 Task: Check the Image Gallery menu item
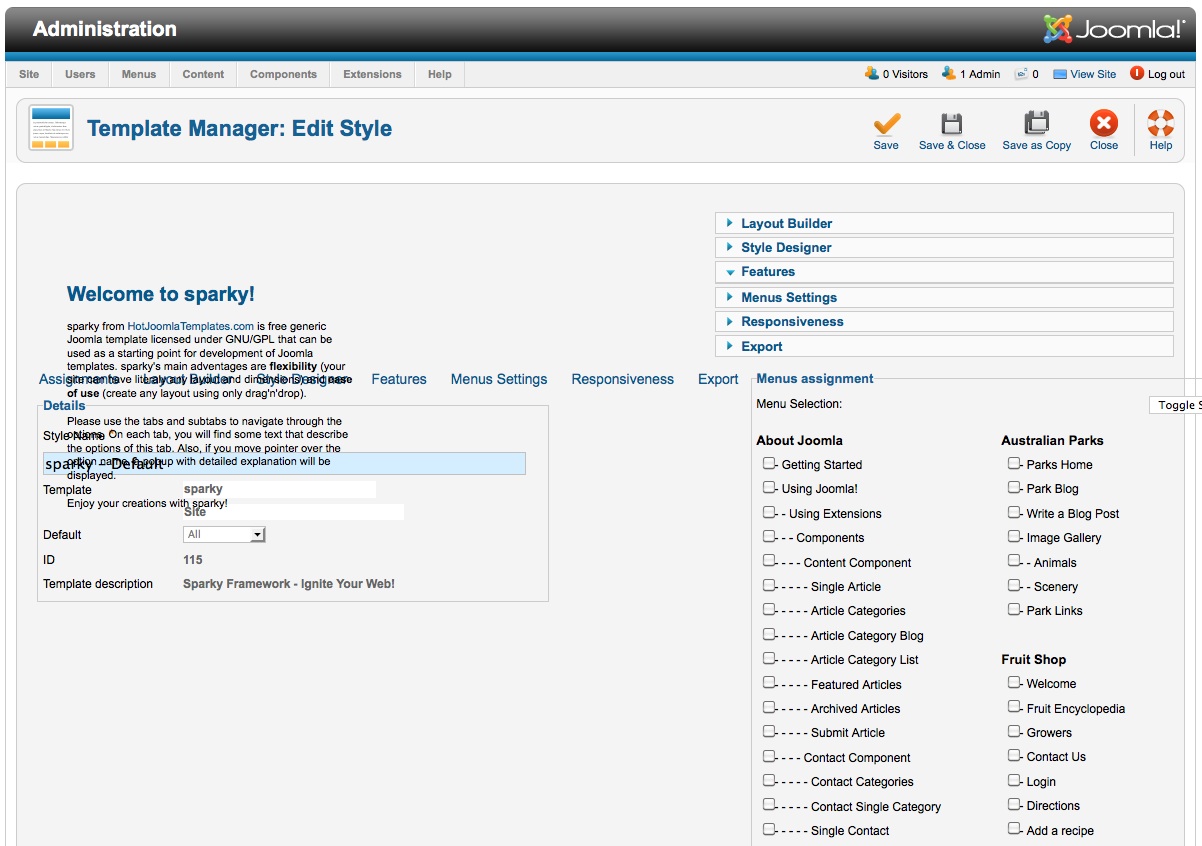(x=1014, y=536)
